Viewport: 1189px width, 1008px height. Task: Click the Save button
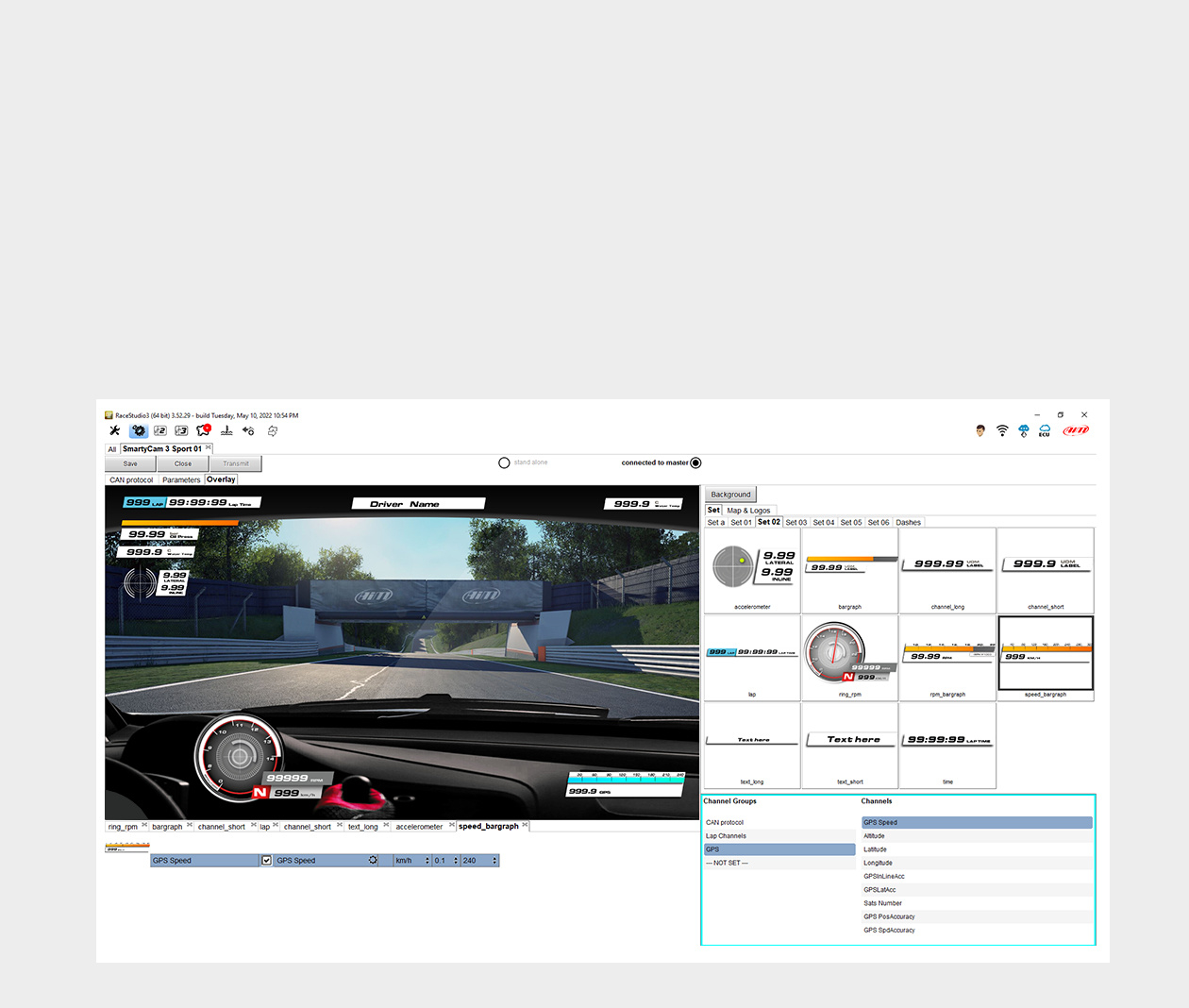[x=130, y=463]
